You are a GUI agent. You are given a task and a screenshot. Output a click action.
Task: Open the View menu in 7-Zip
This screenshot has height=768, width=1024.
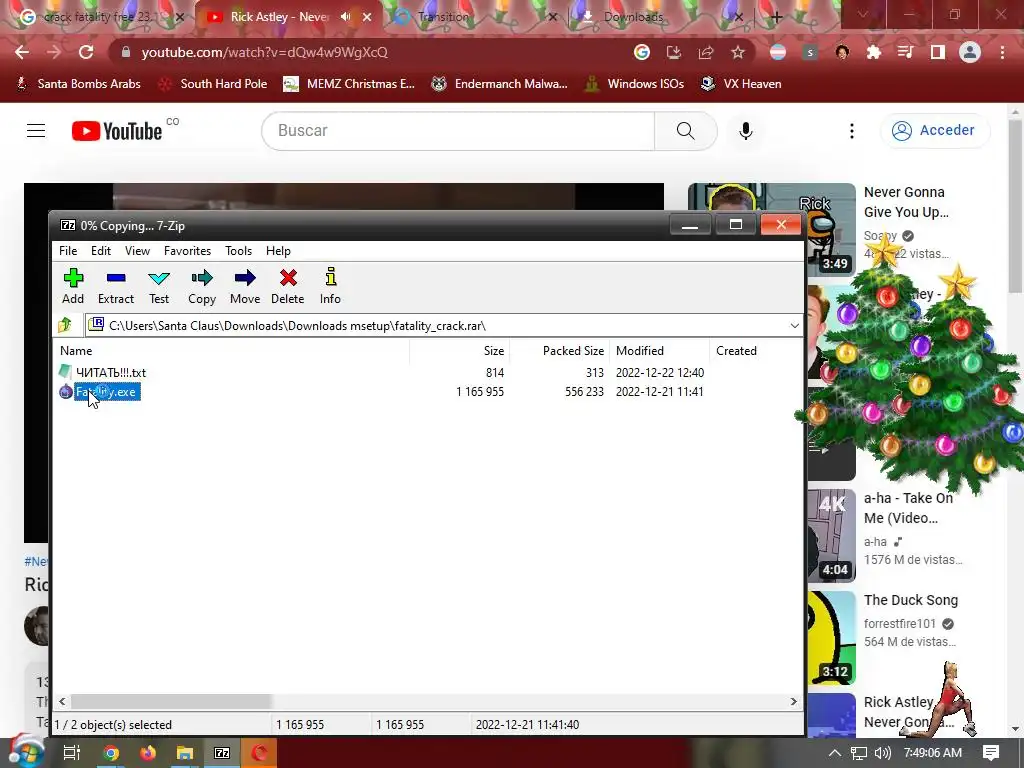coord(137,251)
